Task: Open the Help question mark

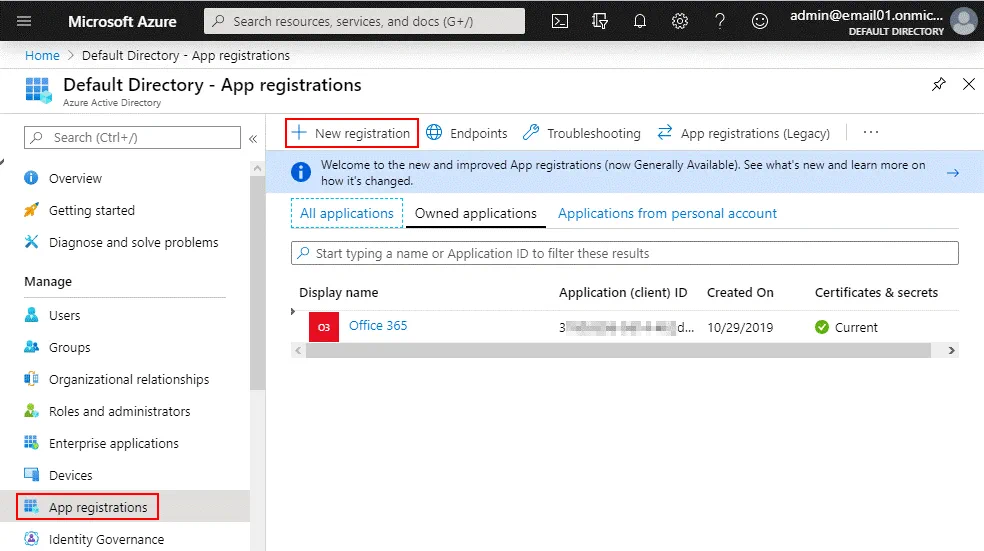Action: (720, 21)
